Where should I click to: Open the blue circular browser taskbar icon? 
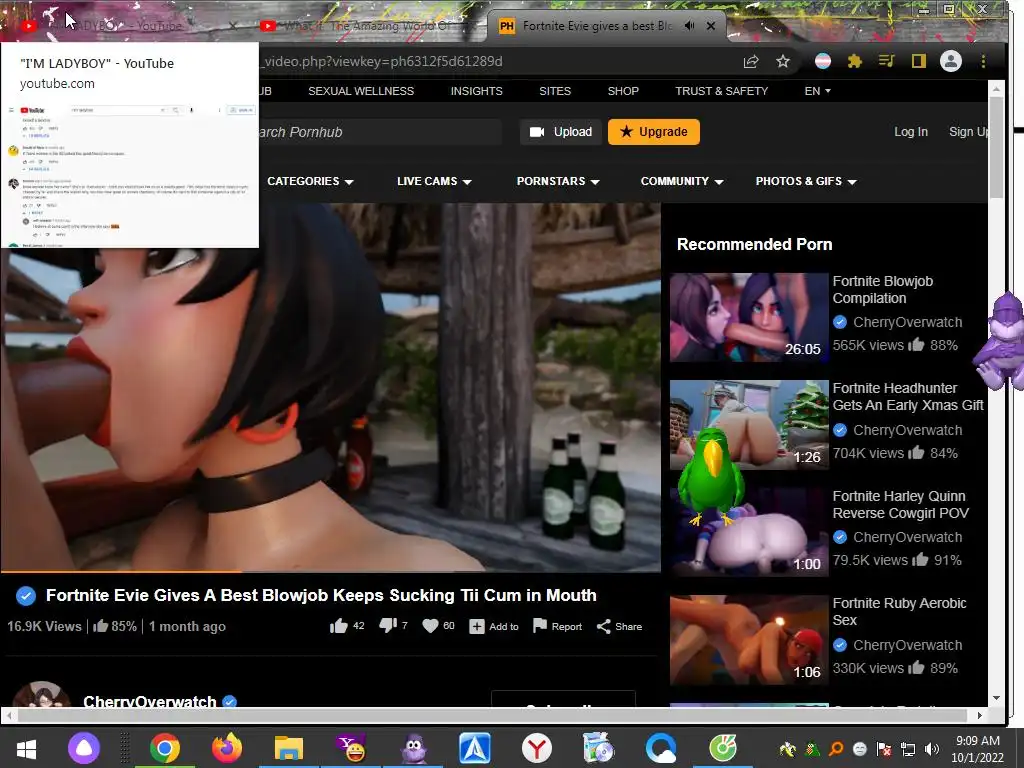[x=660, y=748]
